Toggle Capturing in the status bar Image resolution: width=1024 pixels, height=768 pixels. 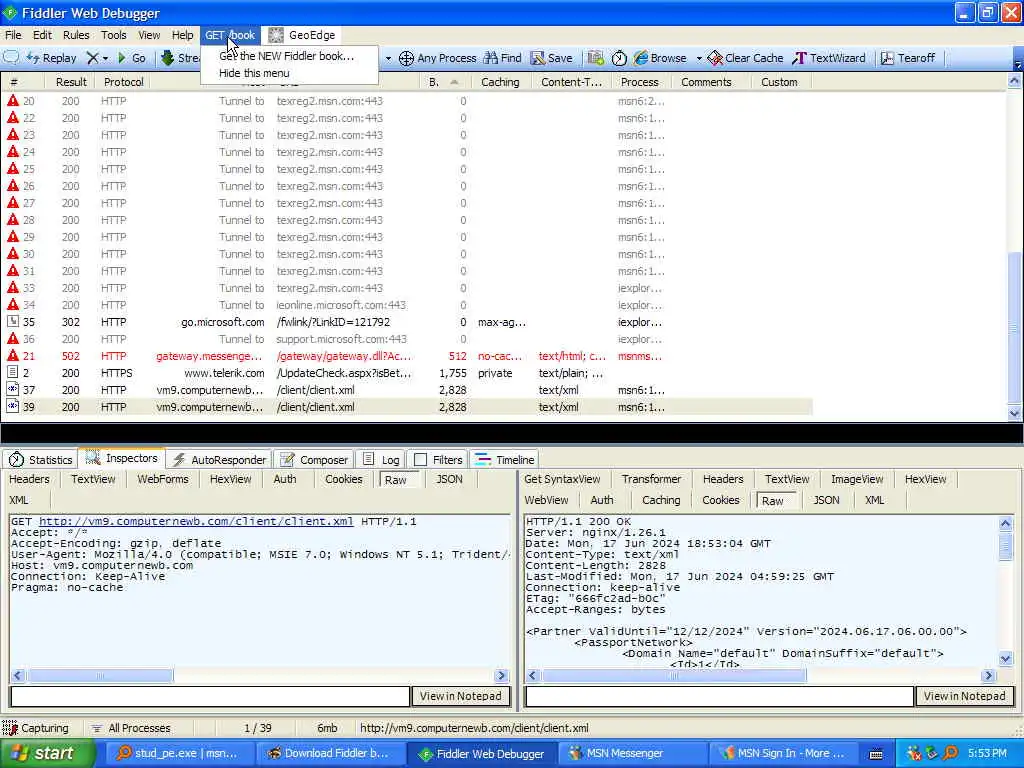pos(35,728)
